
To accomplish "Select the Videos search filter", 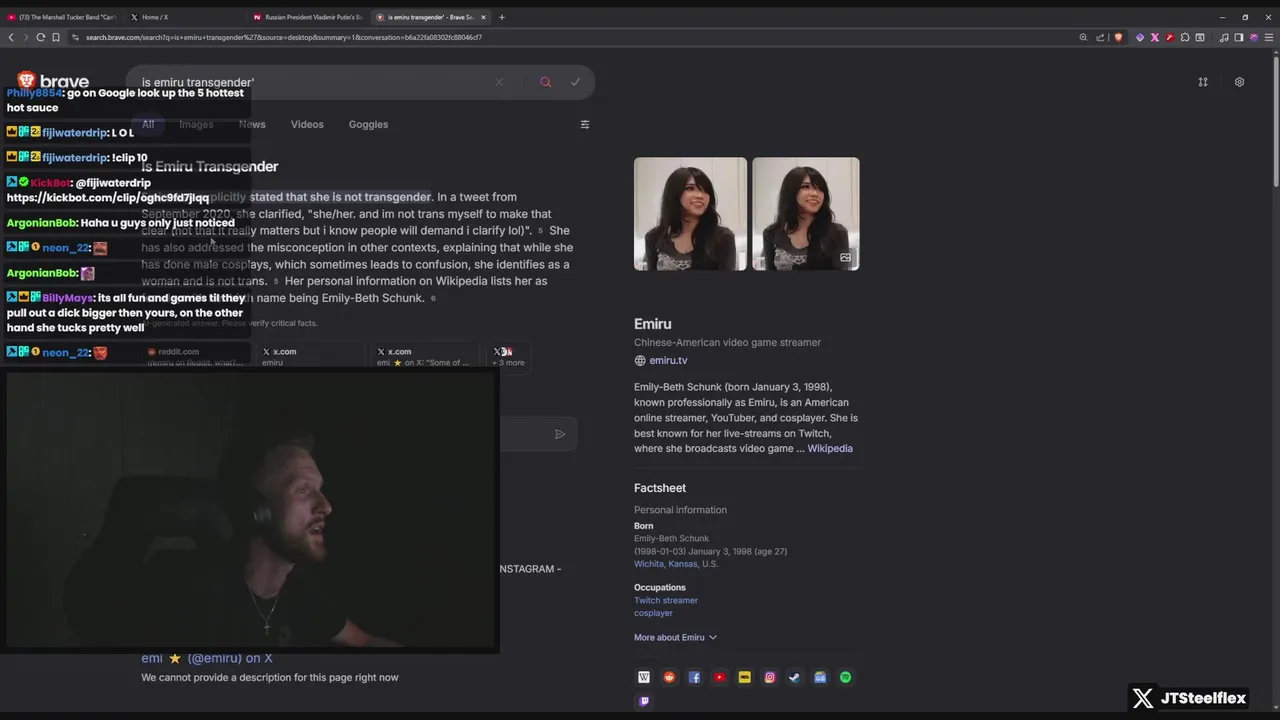I will click(x=307, y=125).
